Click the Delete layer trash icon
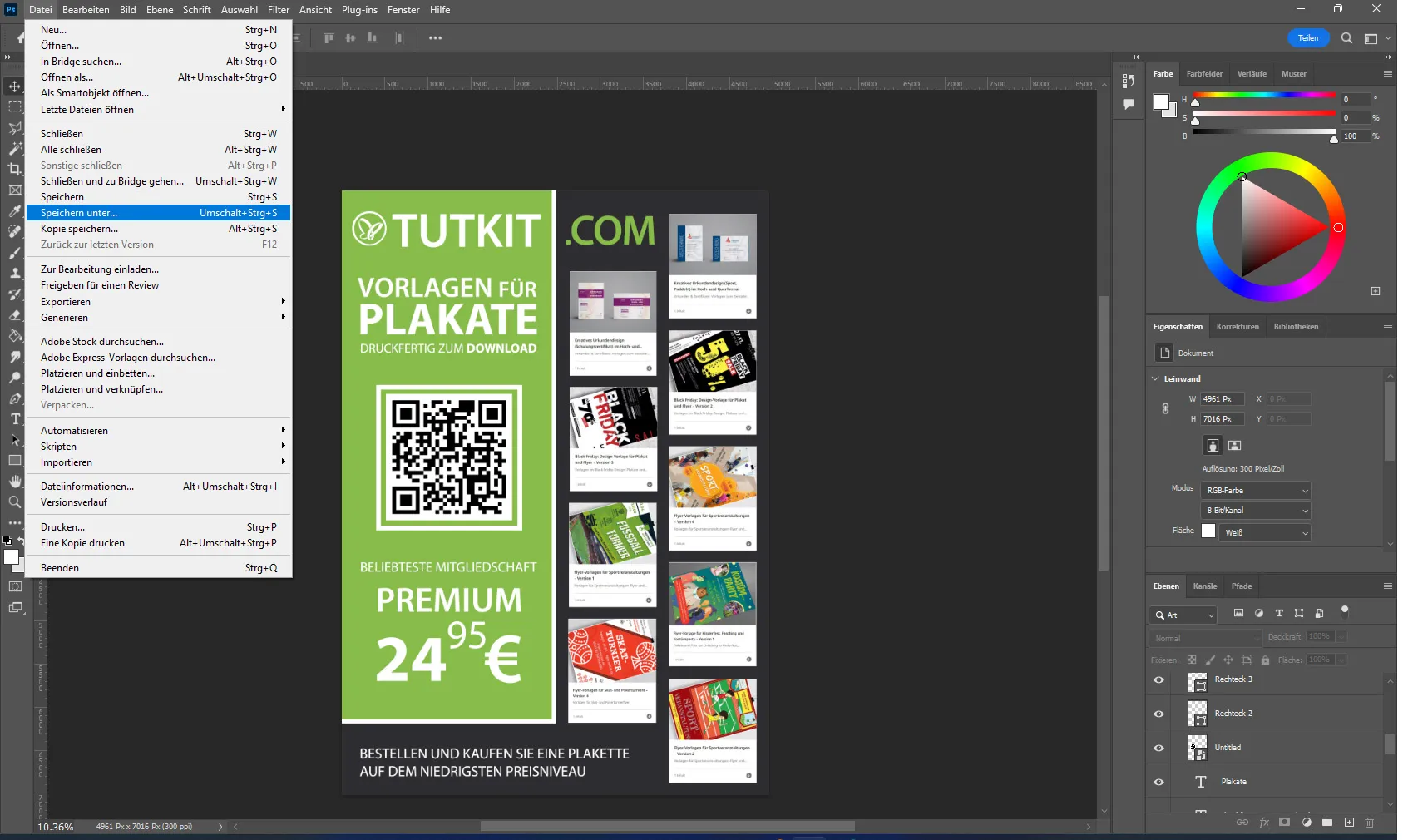Image resolution: width=1403 pixels, height=840 pixels. (1370, 823)
